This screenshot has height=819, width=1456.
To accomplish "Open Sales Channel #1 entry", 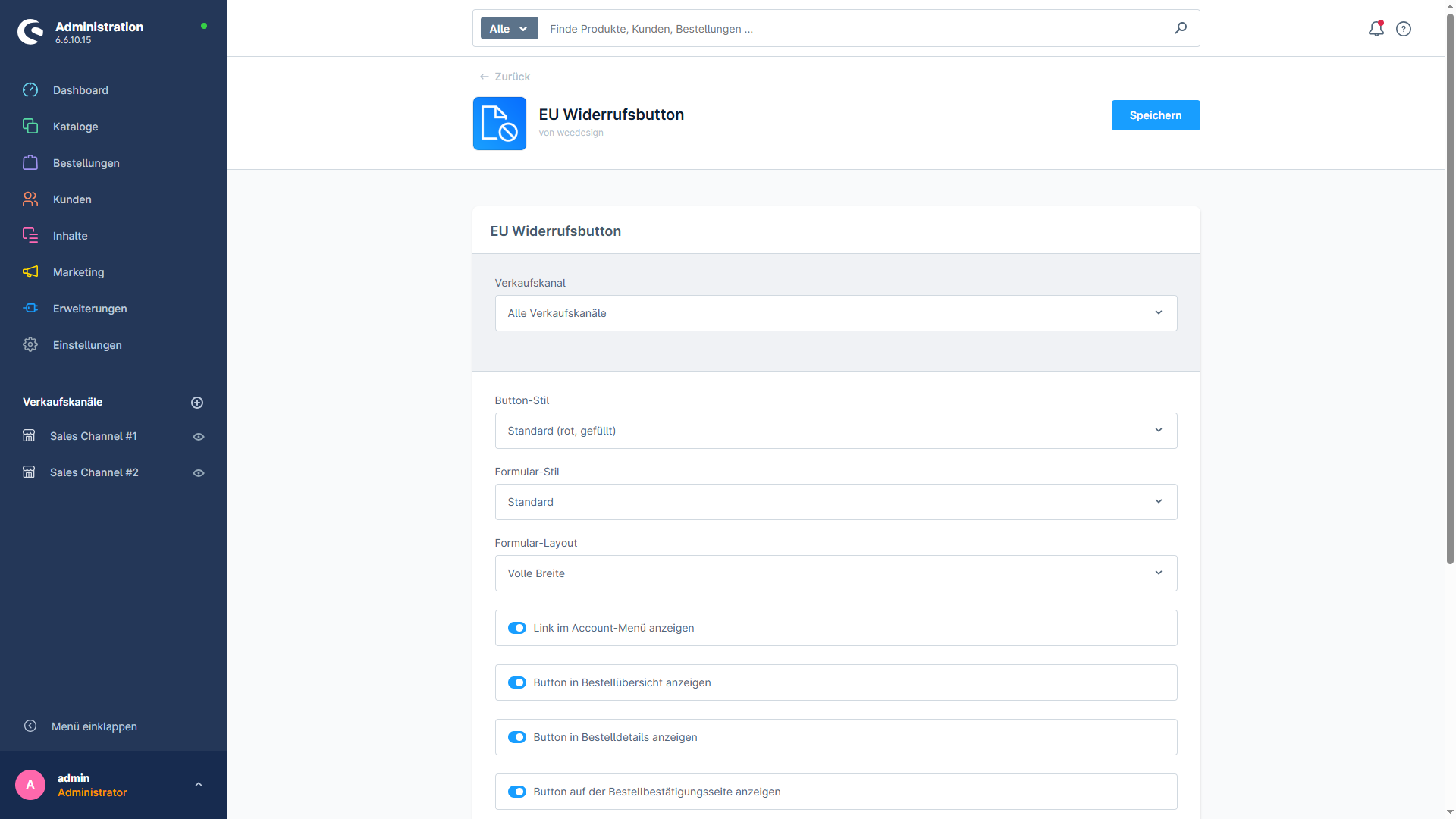I will tap(93, 436).
